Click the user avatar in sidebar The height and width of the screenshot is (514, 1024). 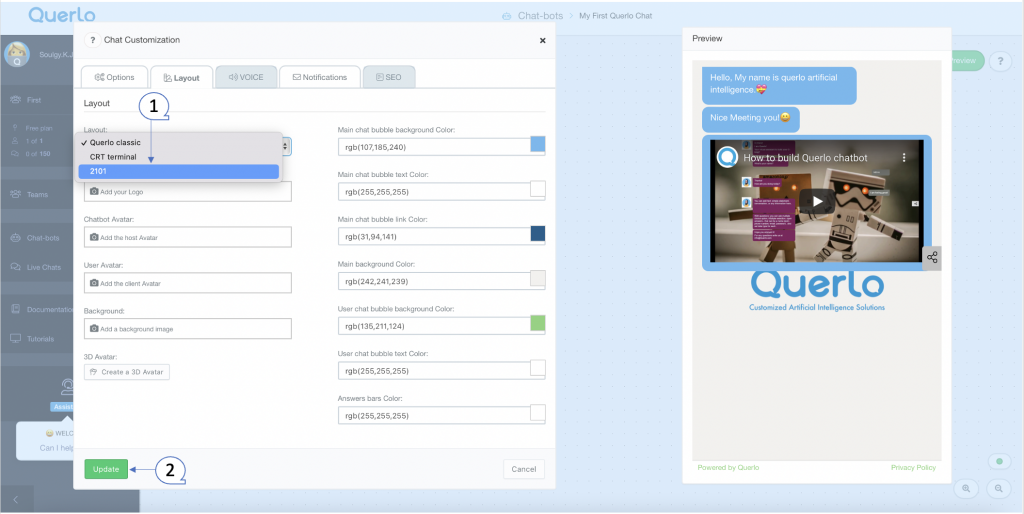(16, 54)
